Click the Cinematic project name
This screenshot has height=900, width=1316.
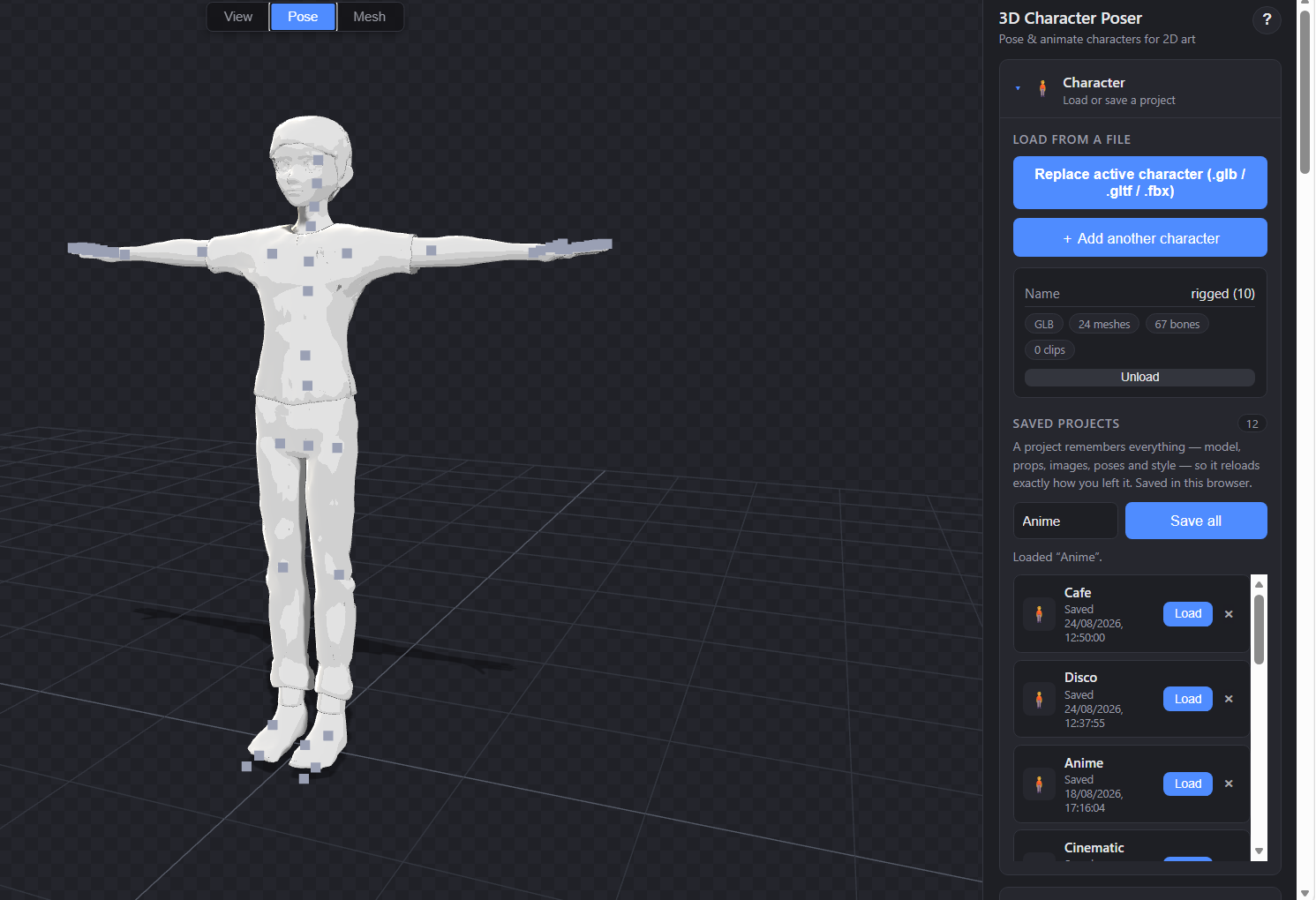1094,848
